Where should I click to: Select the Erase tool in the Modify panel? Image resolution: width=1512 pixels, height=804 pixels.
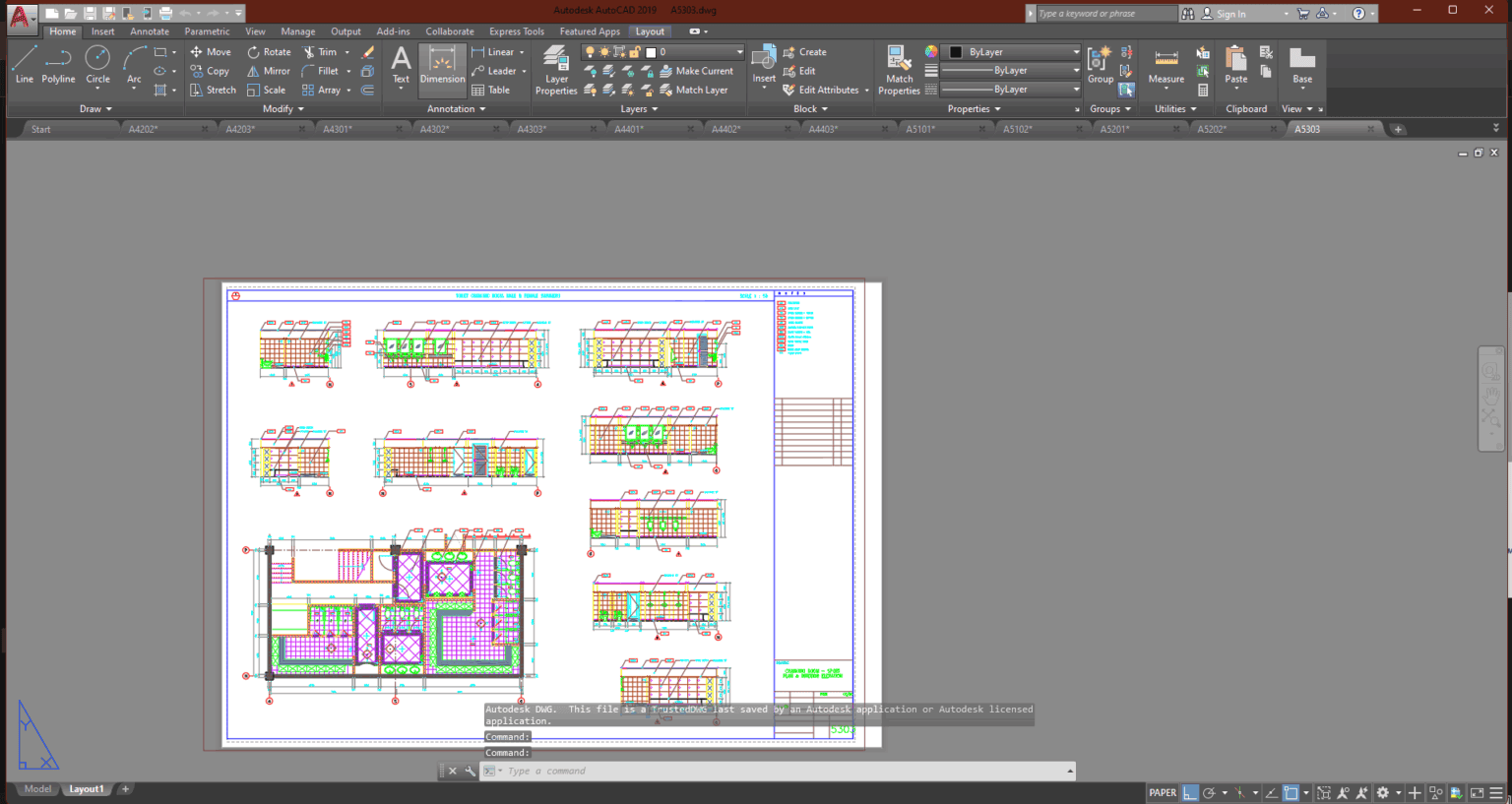(x=366, y=51)
